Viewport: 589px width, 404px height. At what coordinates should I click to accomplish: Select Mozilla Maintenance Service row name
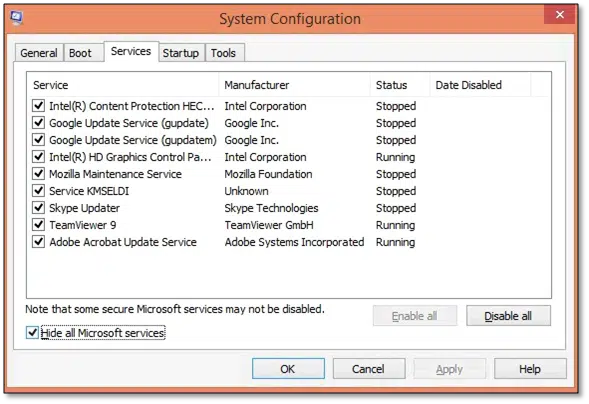tap(115, 174)
